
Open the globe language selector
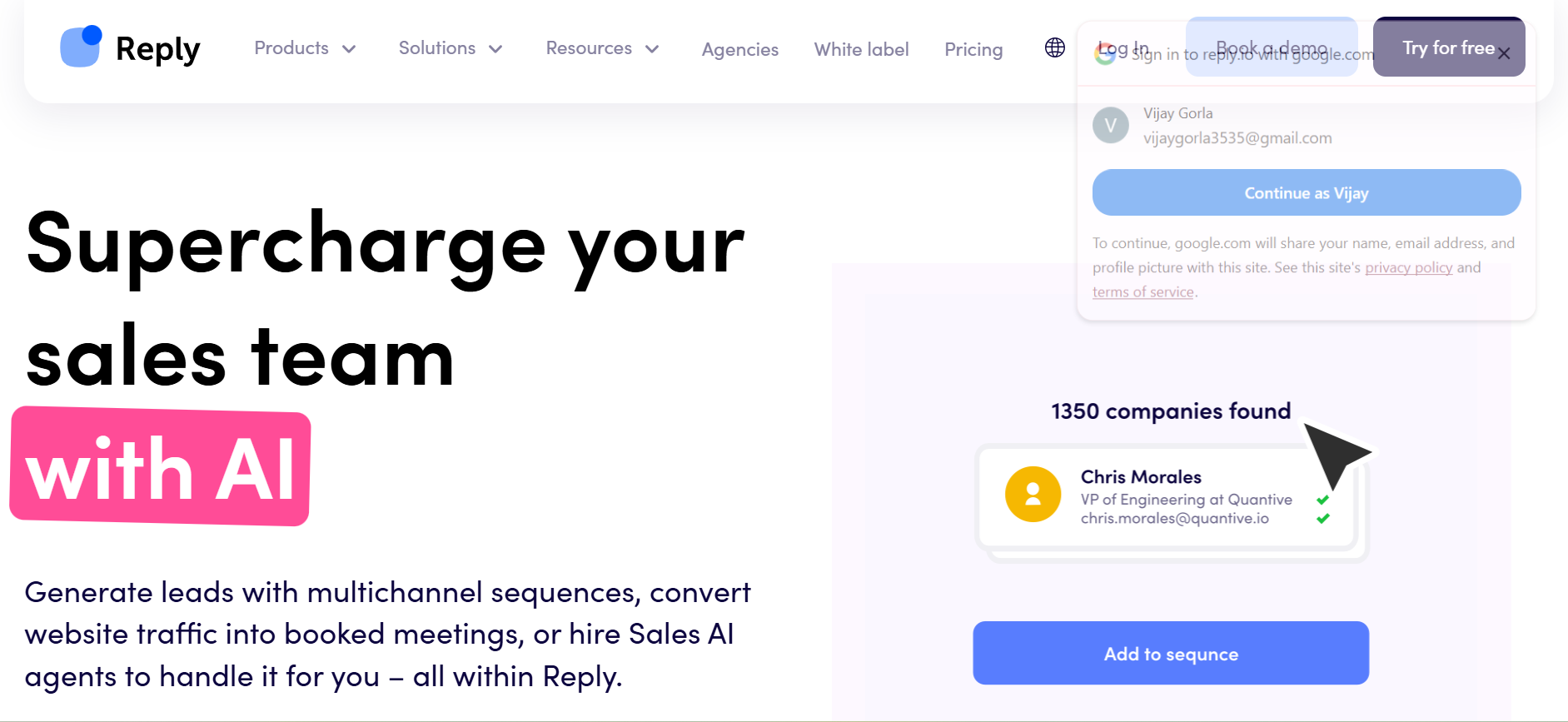click(1054, 48)
